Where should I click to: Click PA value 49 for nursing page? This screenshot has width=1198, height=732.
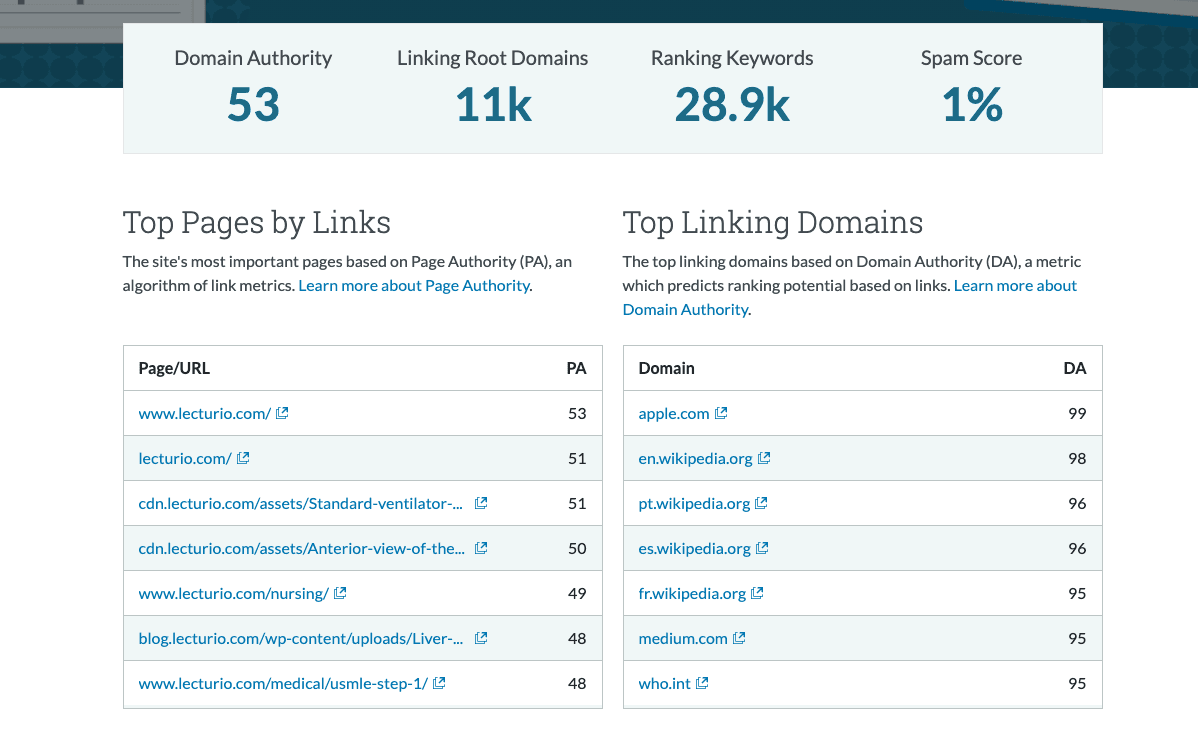click(577, 594)
